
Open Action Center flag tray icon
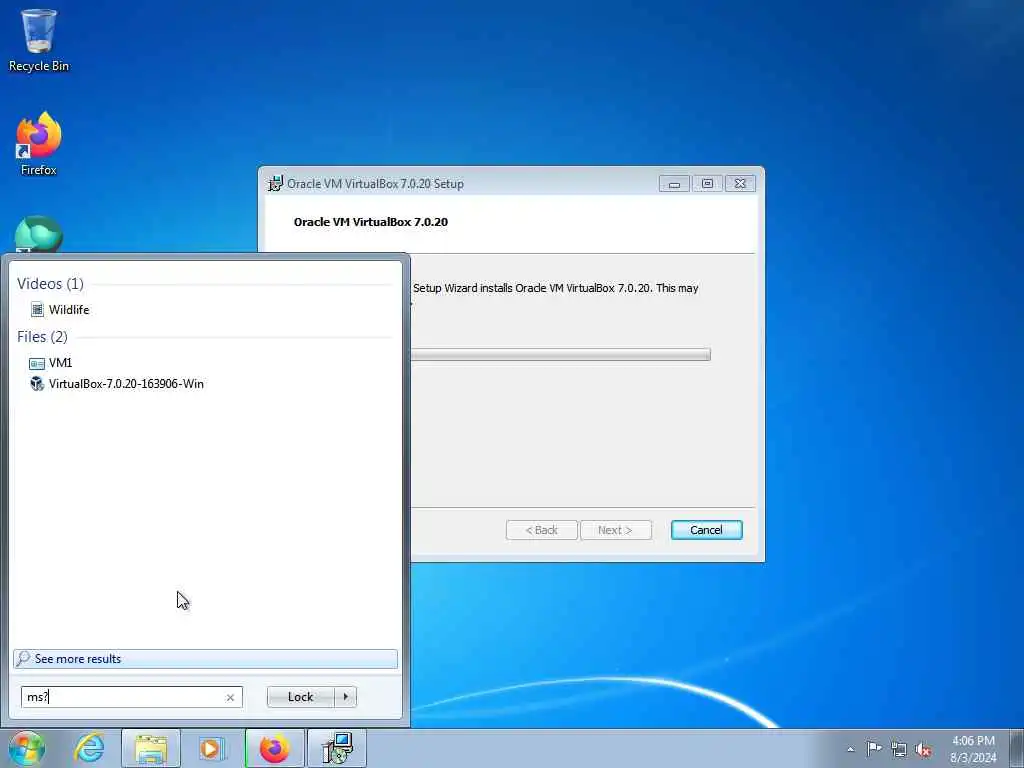click(874, 749)
